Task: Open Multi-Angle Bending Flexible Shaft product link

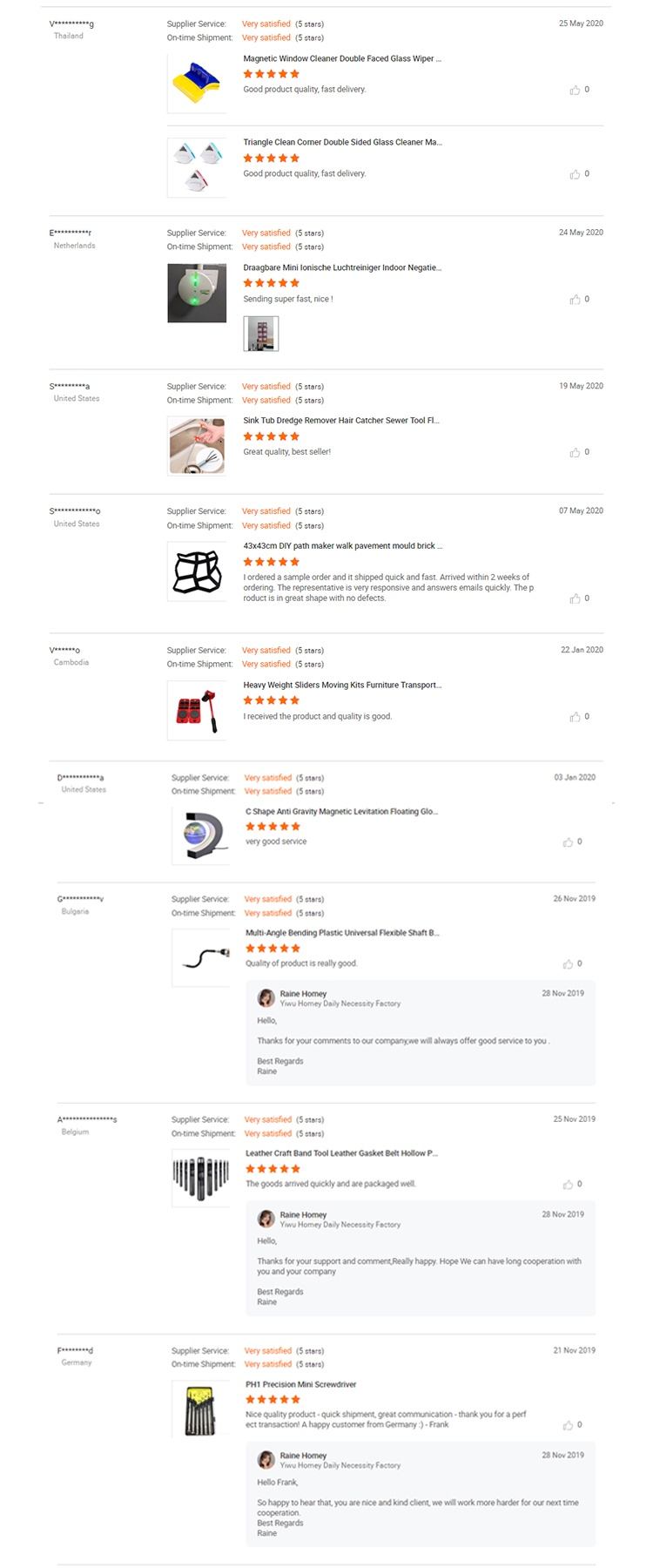Action: click(342, 933)
